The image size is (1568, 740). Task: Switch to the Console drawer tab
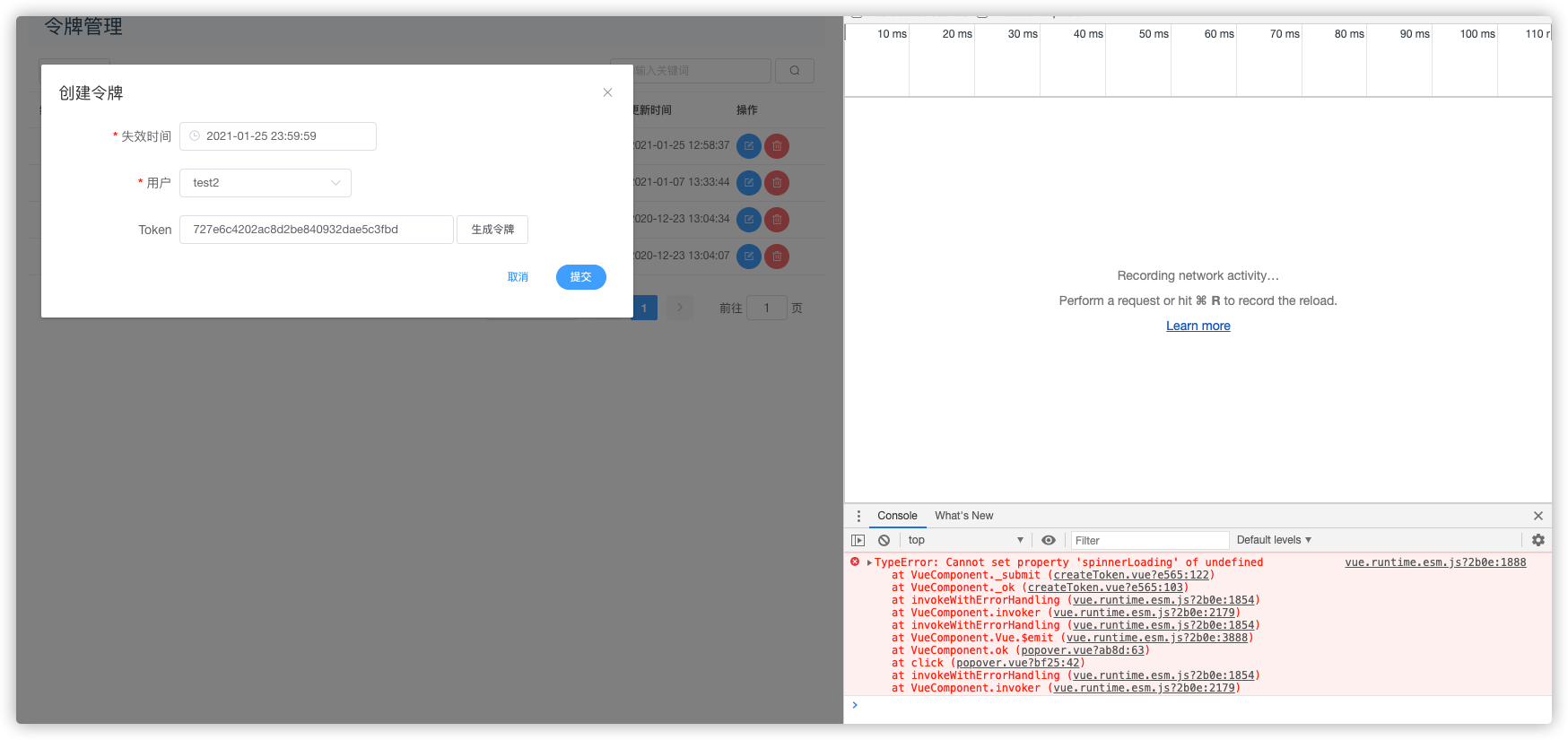pyautogui.click(x=897, y=516)
